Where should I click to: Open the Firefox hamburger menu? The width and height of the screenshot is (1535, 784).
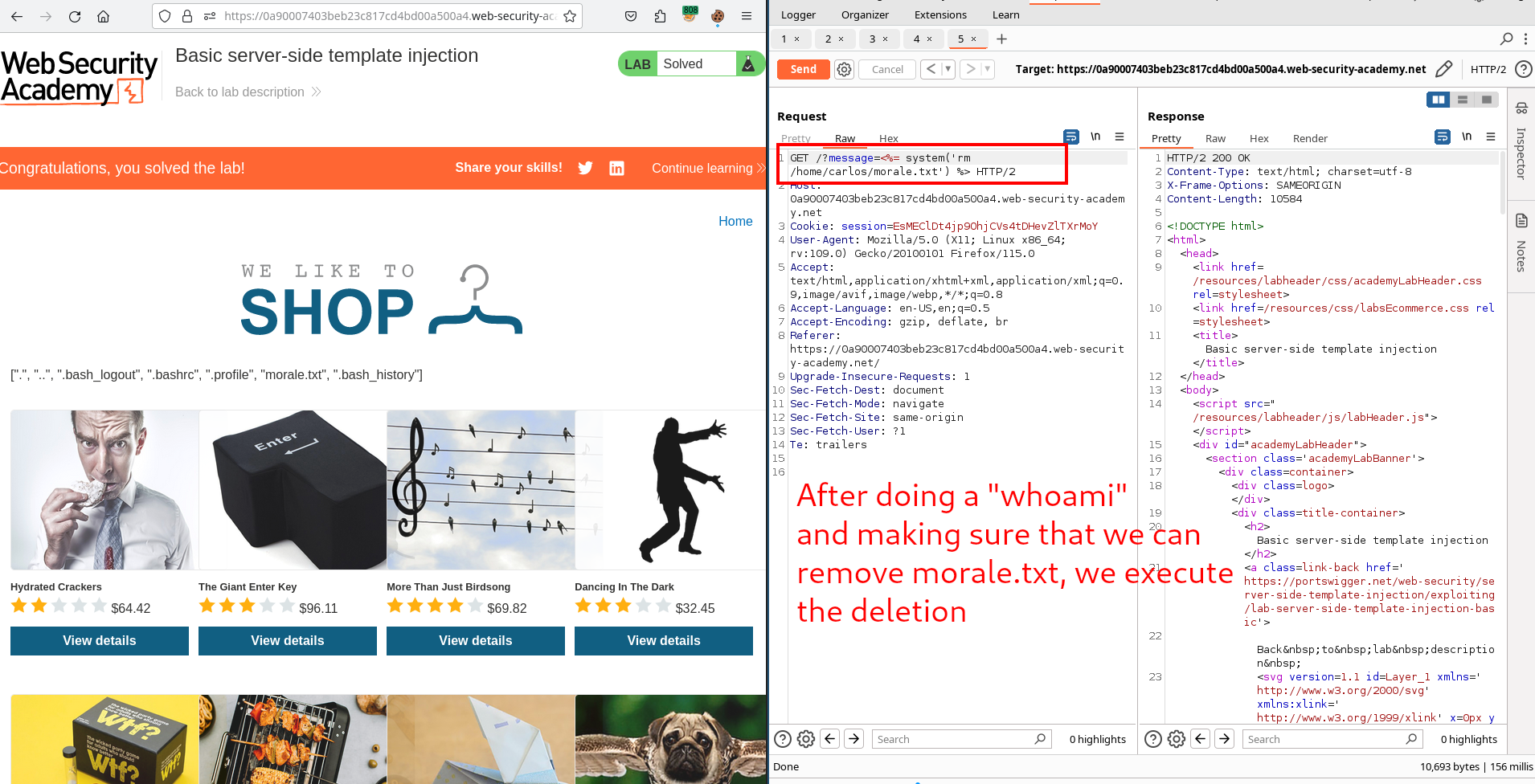pos(747,16)
